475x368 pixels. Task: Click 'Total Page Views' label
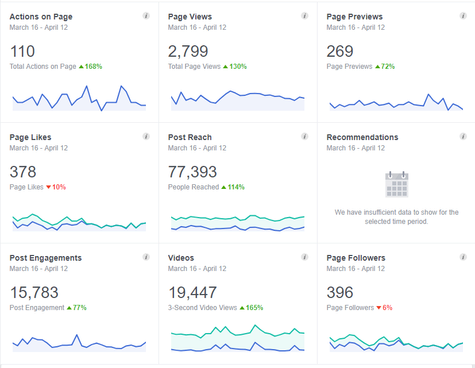tap(194, 66)
